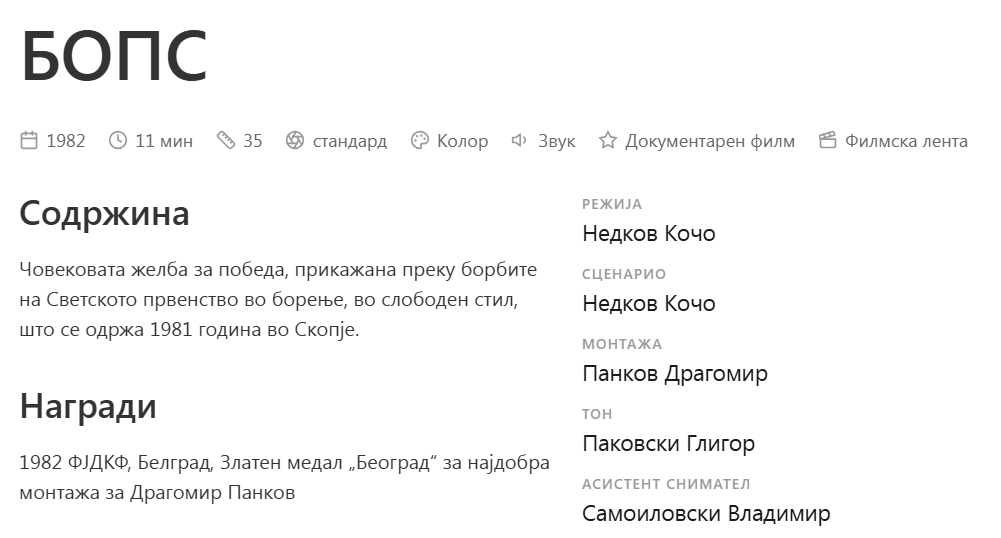Viewport: 1001px width, 538px height.
Task: Click the Содржина heading
Action: [104, 214]
